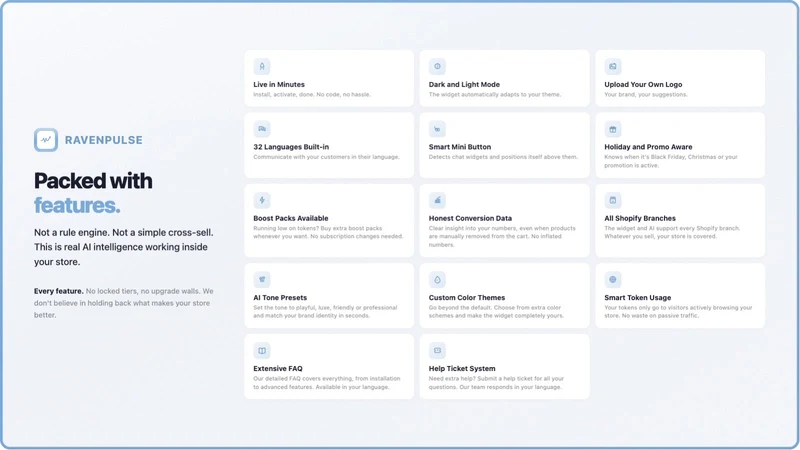Click "Our detailed FAQ covers everything" description
This screenshot has width=800, height=450.
click(327, 383)
